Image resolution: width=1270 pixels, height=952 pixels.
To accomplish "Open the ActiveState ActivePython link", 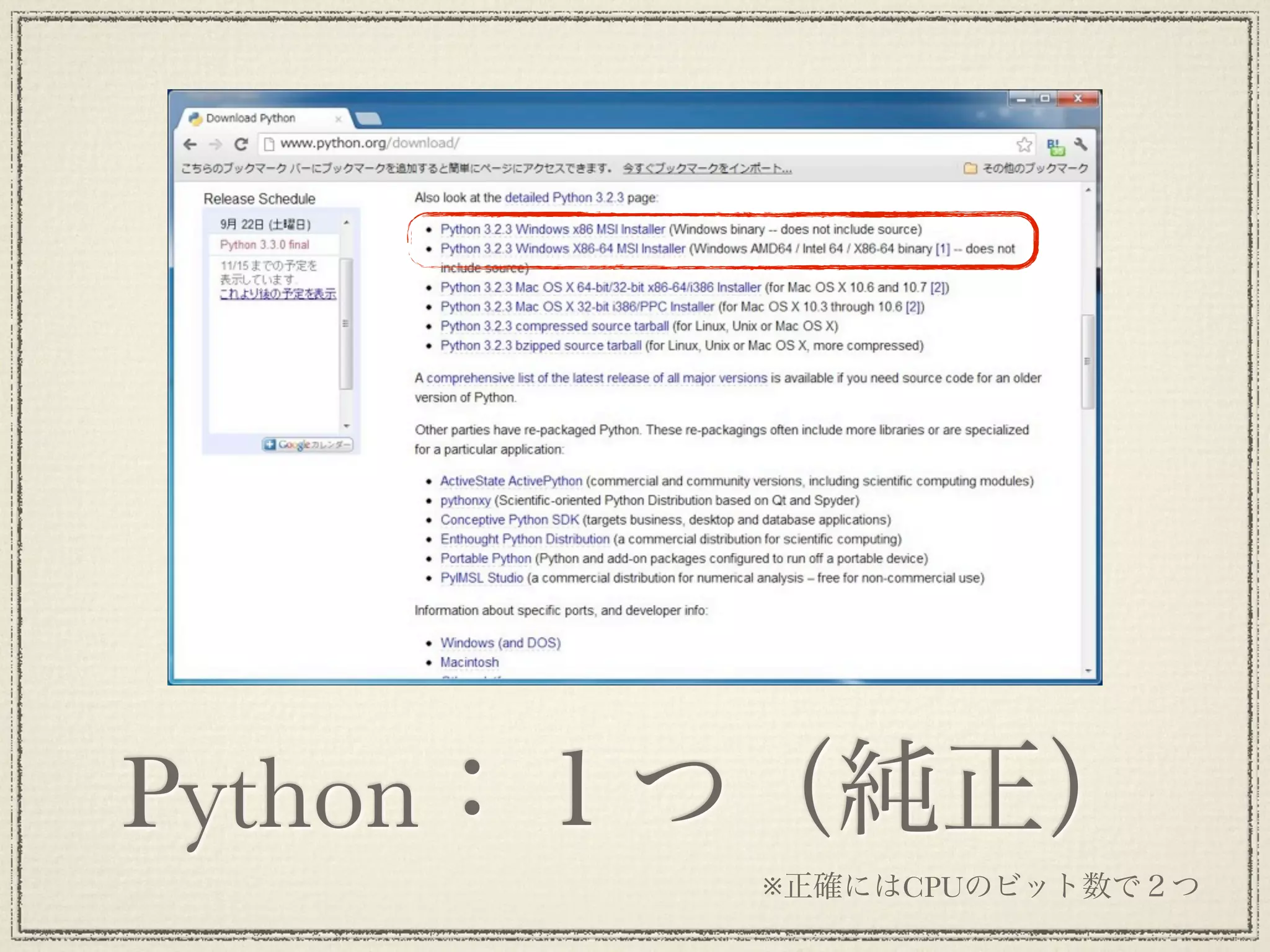I will pyautogui.click(x=511, y=481).
